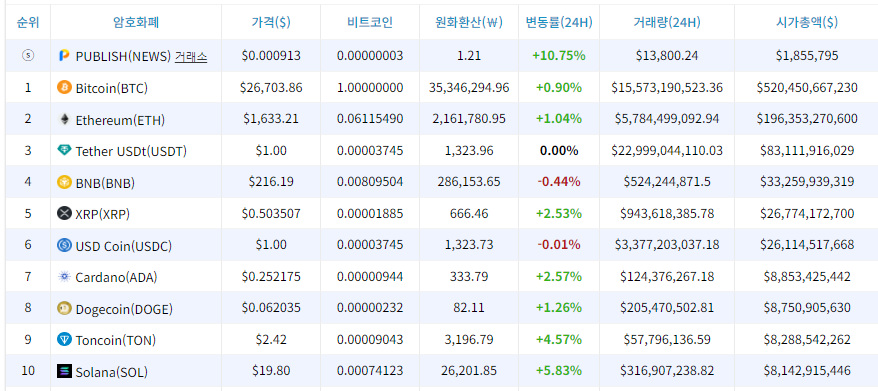Click the BNB yellow coin icon

64,182
